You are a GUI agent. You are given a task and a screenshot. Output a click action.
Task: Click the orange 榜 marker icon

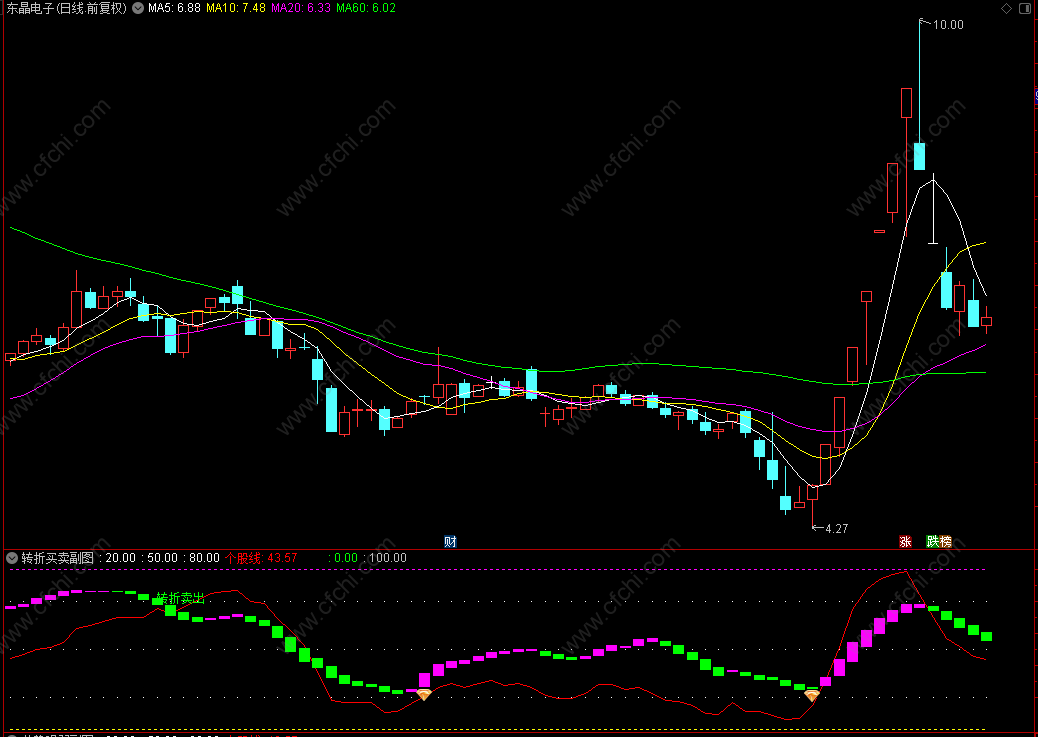(x=945, y=542)
